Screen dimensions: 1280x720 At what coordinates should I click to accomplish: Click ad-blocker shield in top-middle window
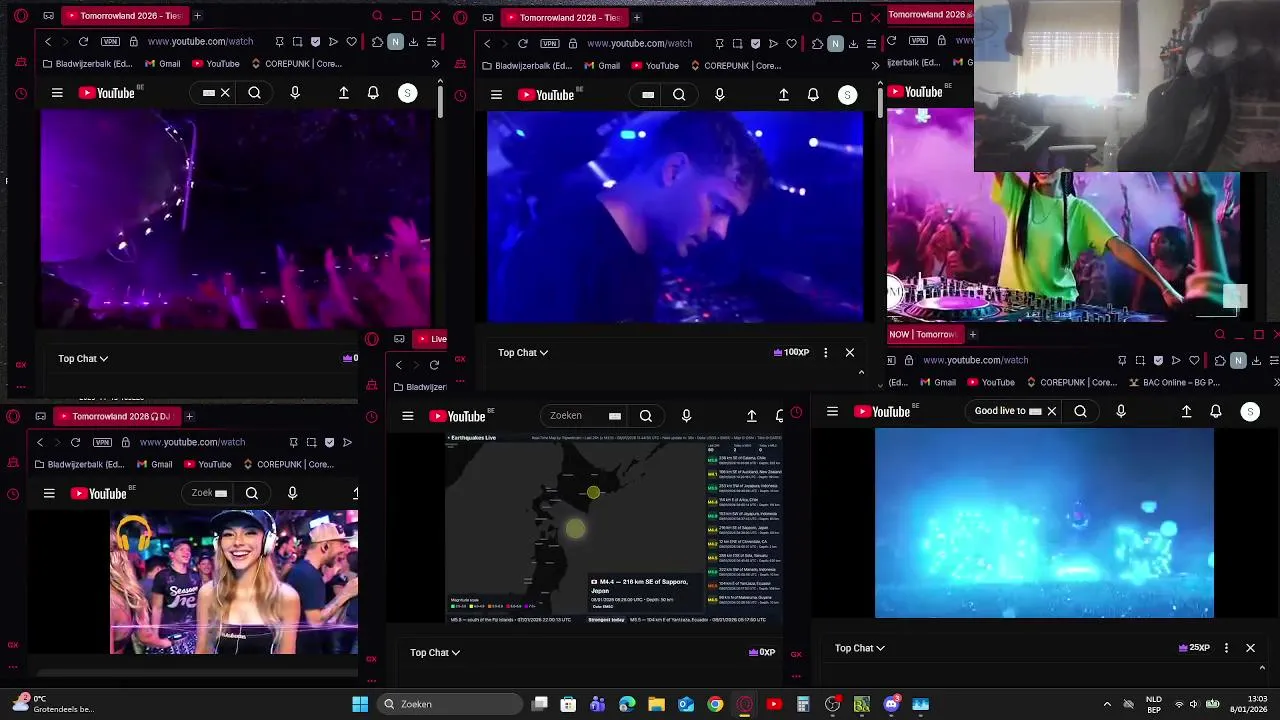[x=755, y=44]
